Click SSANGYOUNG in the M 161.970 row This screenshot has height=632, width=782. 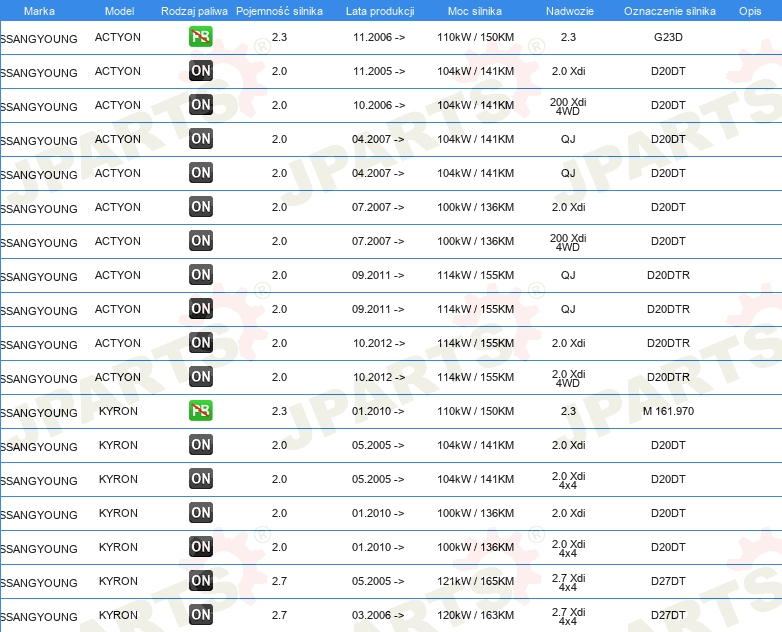[x=39, y=413]
